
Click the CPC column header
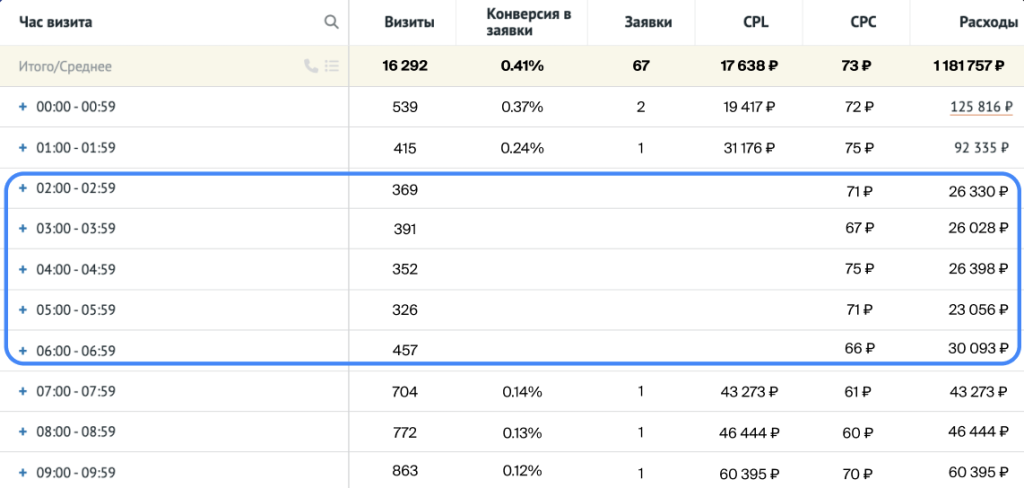pos(854,22)
